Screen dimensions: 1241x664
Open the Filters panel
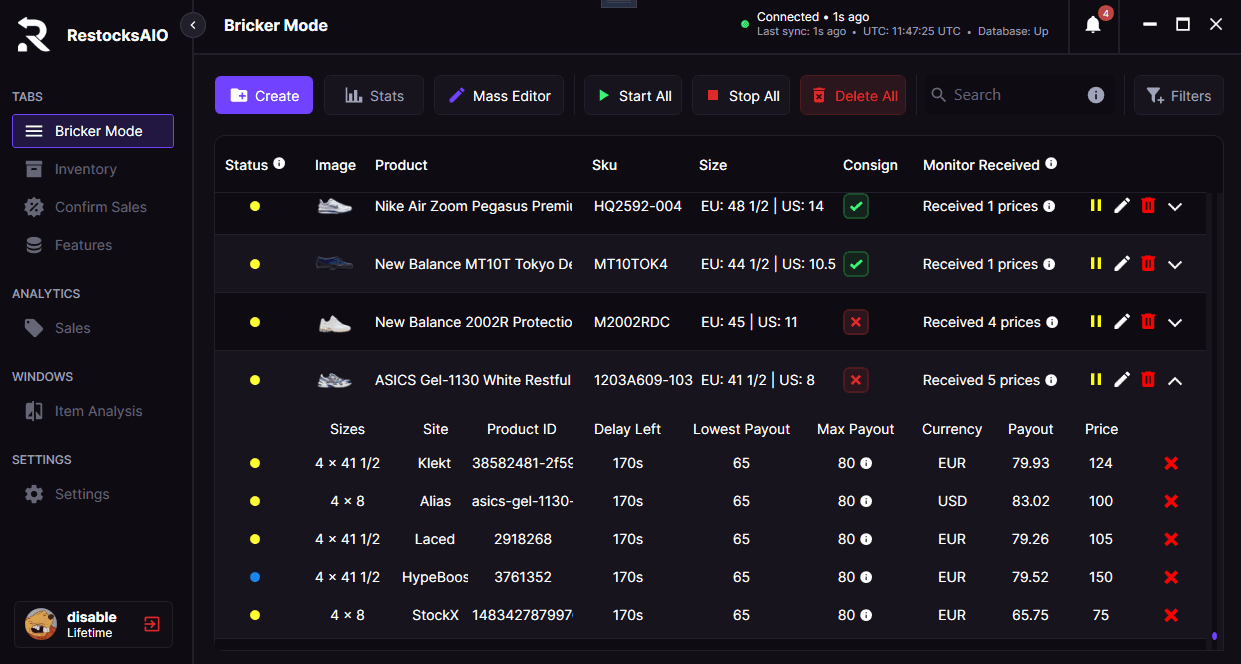coord(1178,95)
